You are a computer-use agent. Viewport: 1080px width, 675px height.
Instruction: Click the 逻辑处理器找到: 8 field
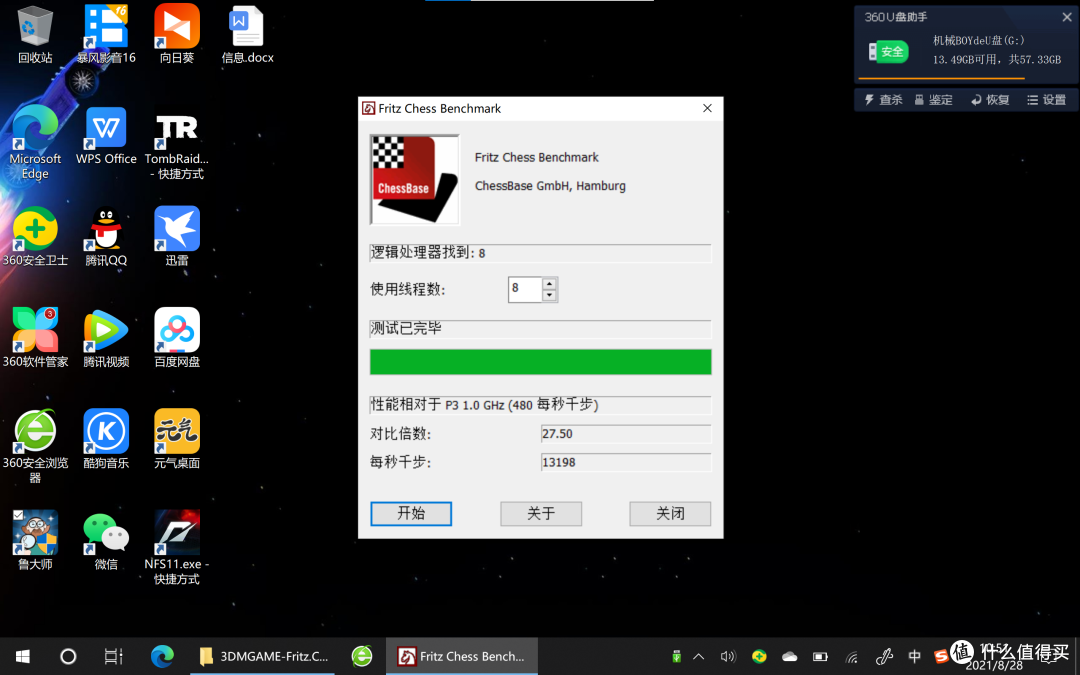(541, 253)
